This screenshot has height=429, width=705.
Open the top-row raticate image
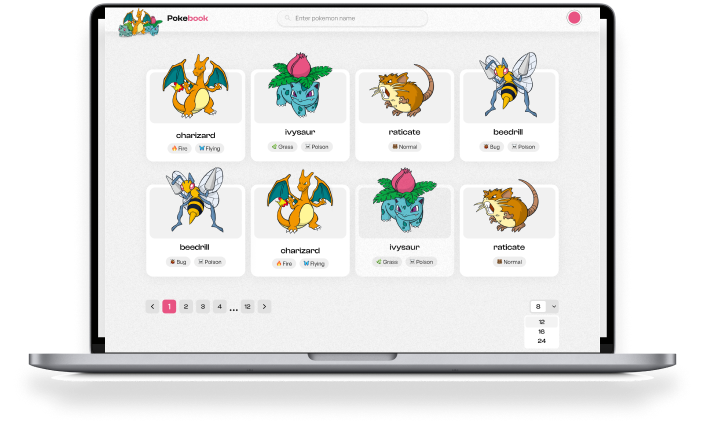click(402, 88)
